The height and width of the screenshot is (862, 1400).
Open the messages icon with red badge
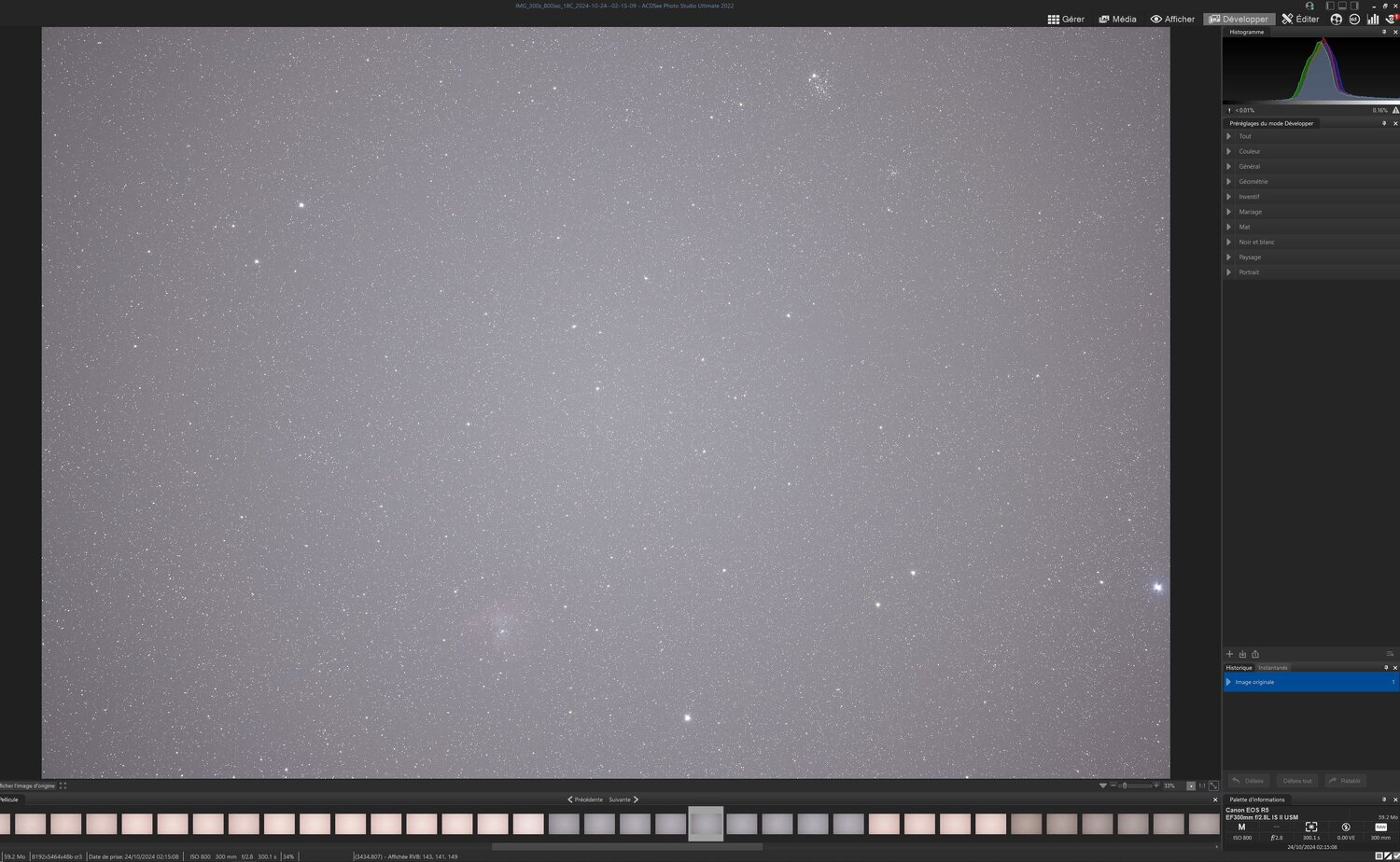click(1392, 19)
